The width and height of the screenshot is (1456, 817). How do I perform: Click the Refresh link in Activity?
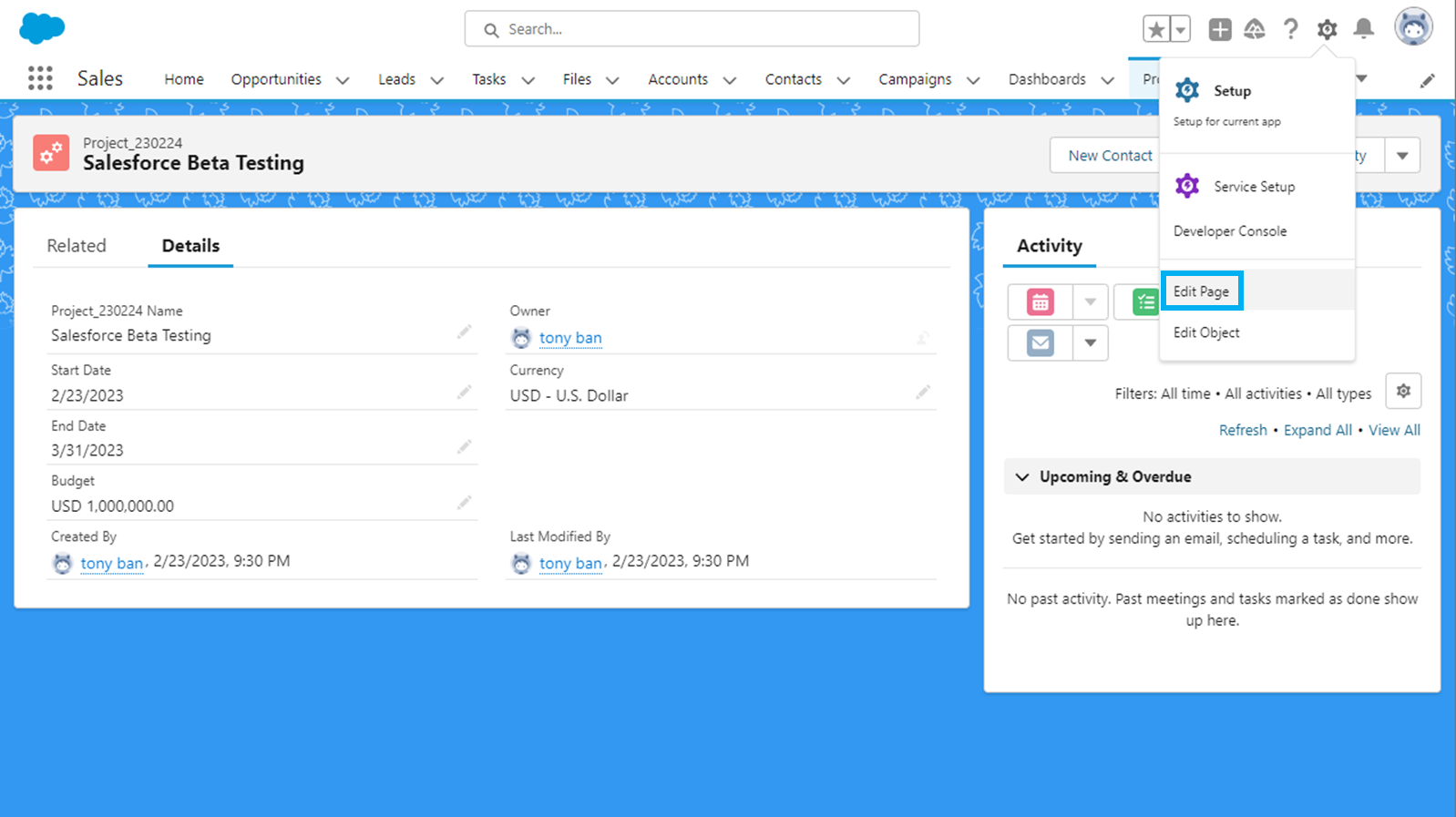pyautogui.click(x=1243, y=430)
